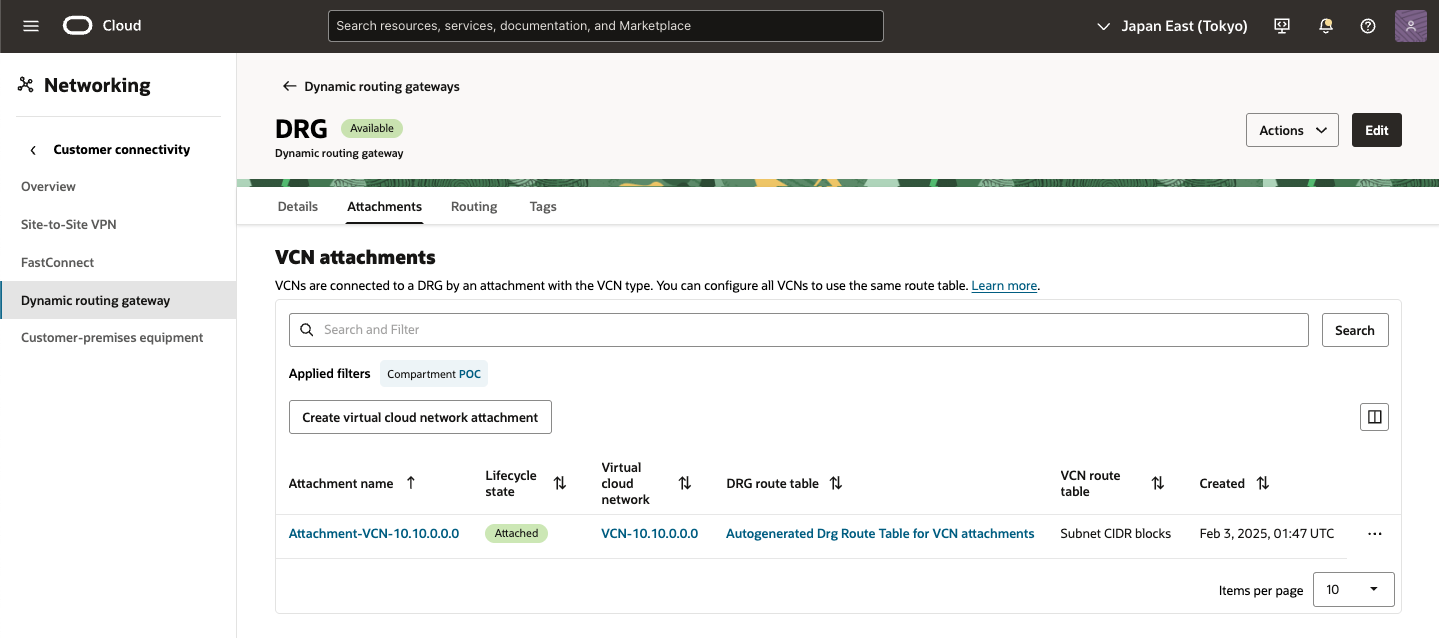
Task: Open Cloud Shell developer tools icon
Action: [x=1282, y=26]
